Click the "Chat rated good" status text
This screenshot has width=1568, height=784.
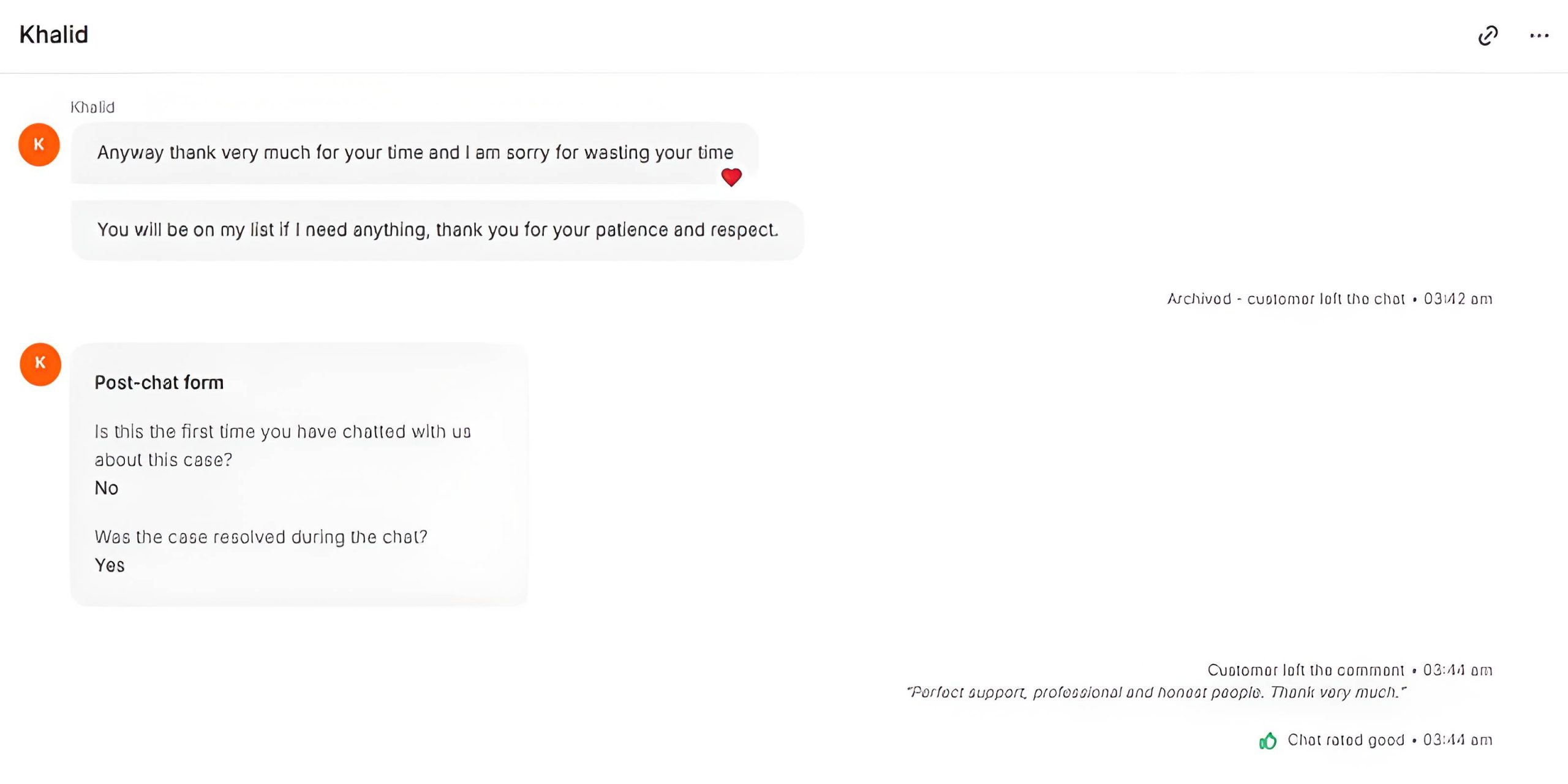[1346, 741]
